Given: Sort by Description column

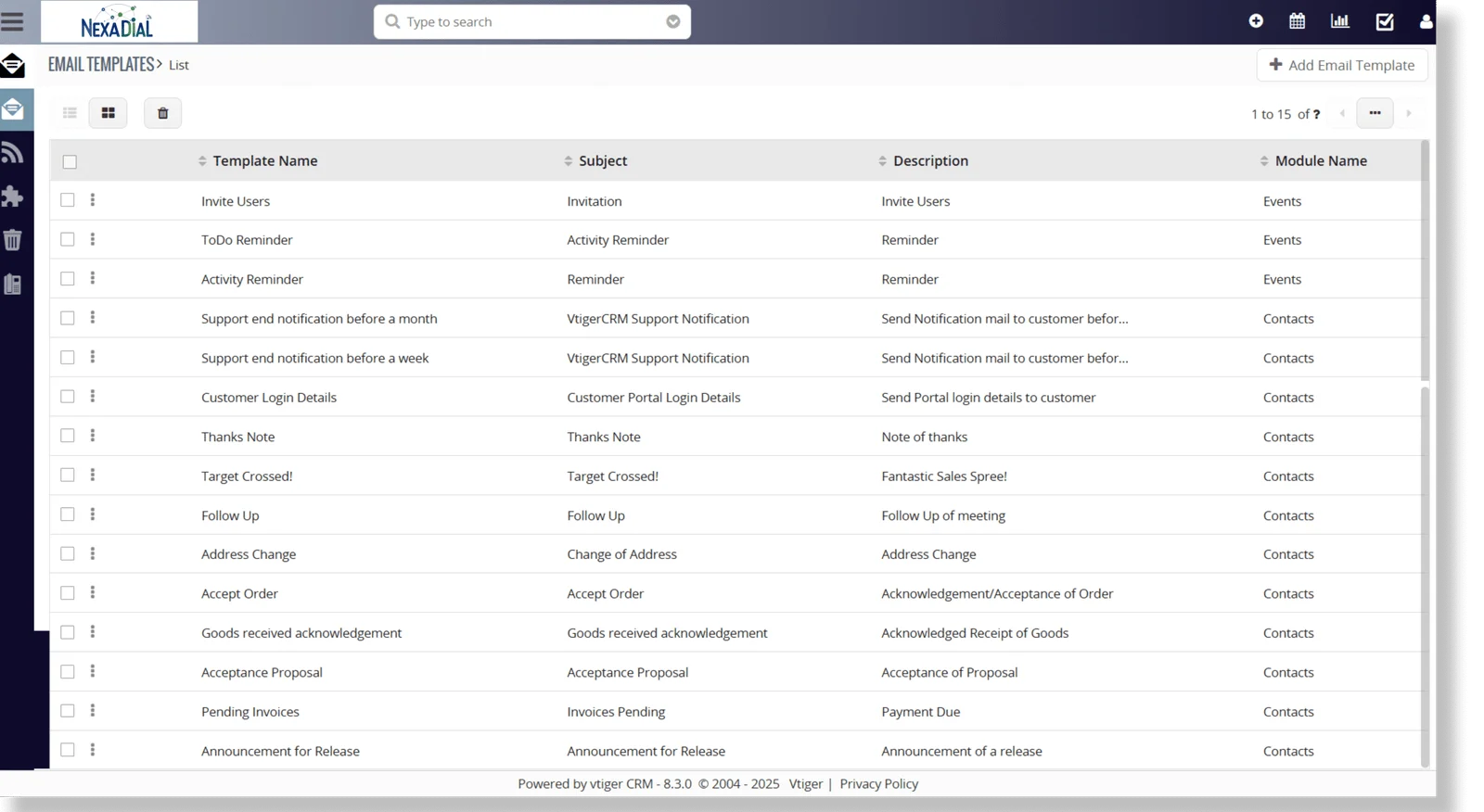Looking at the screenshot, I should click(x=923, y=160).
